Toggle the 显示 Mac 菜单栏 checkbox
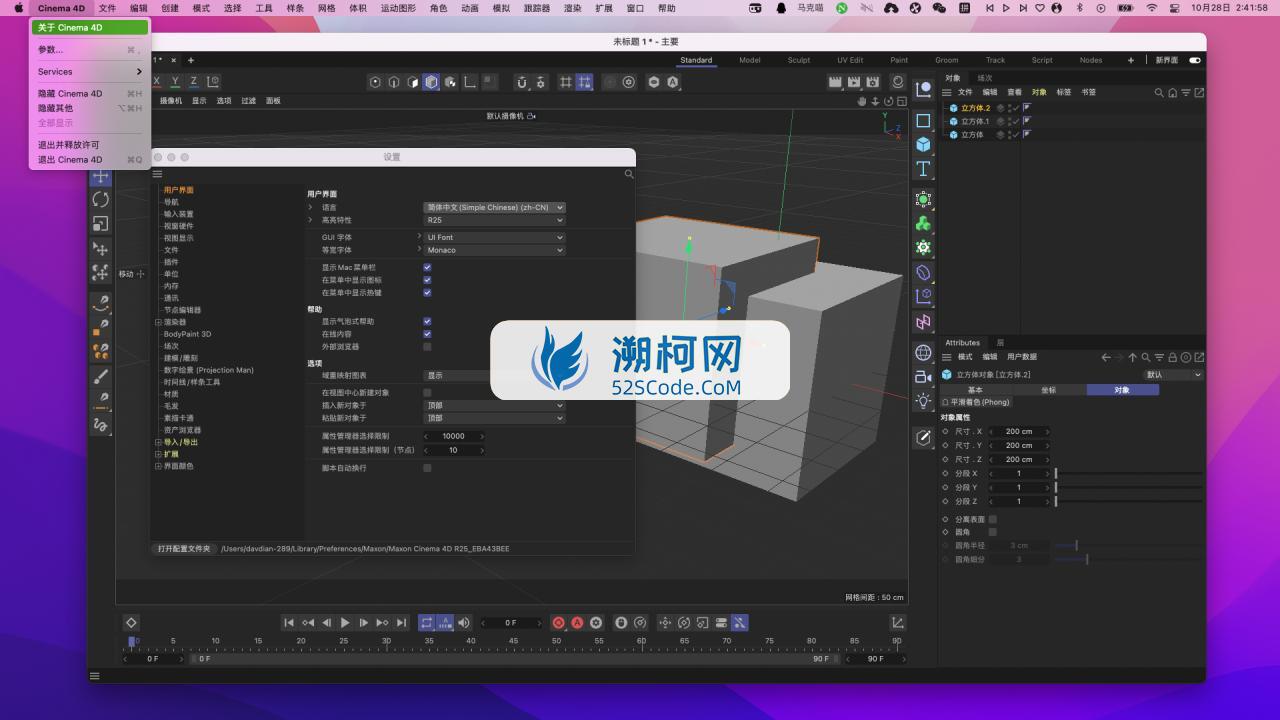Viewport: 1280px width, 720px height. (427, 267)
